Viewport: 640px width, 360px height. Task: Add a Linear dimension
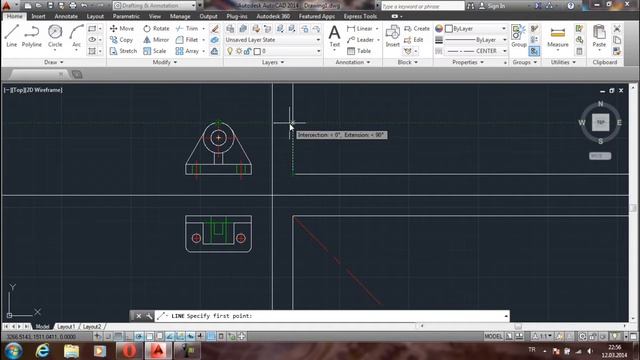[360, 29]
